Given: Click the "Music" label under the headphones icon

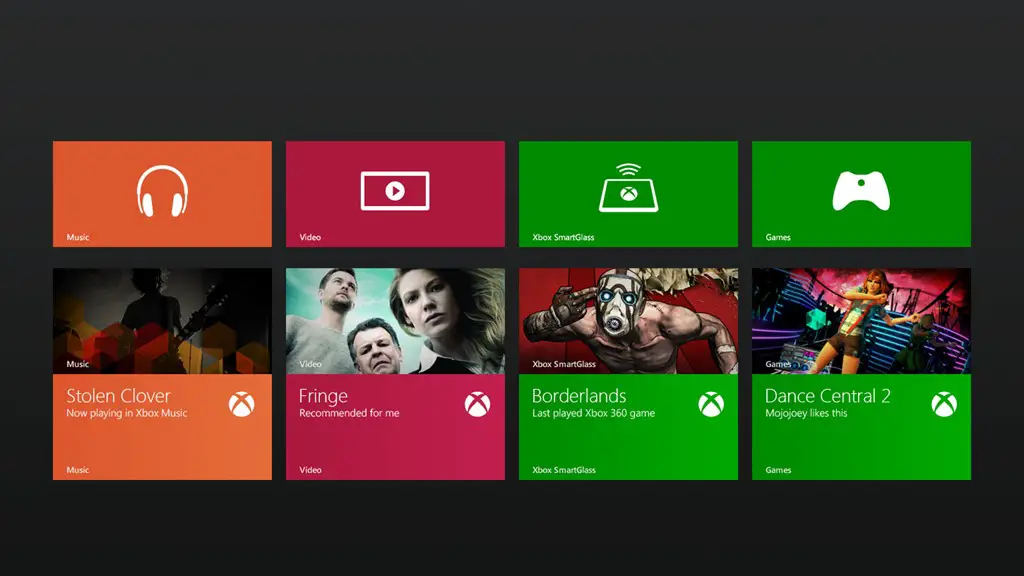Looking at the screenshot, I should (78, 237).
